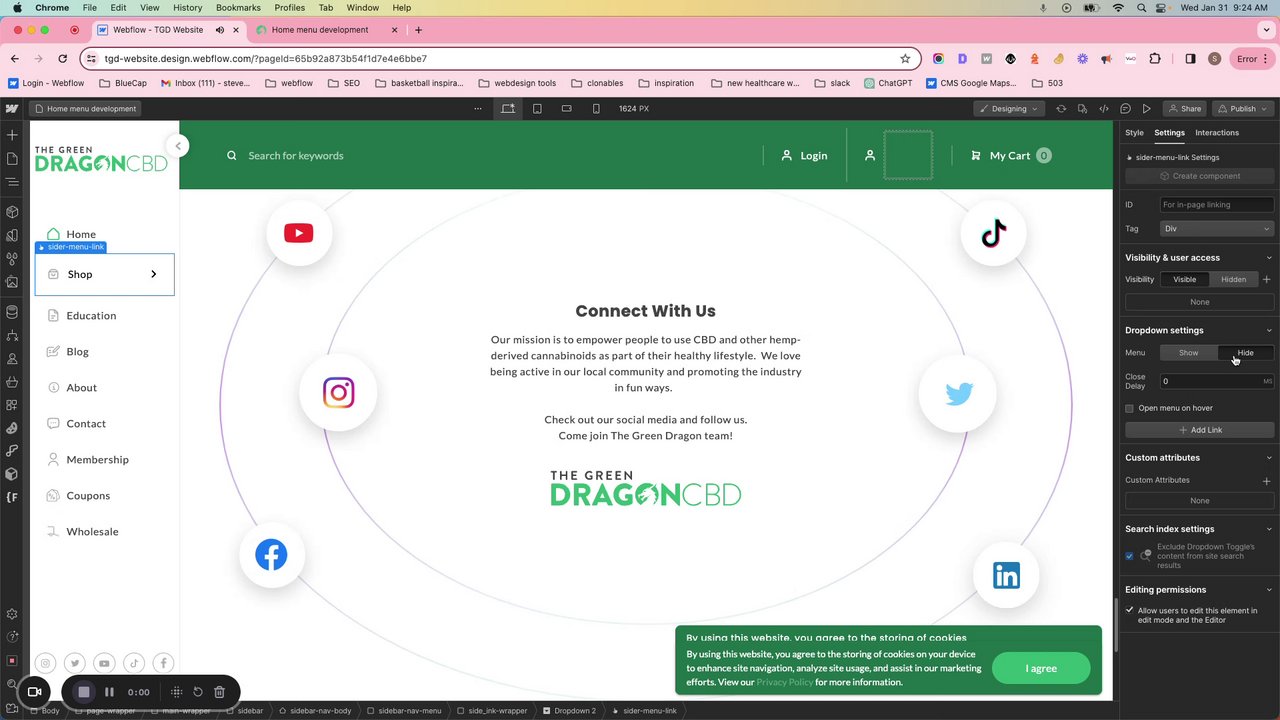
Task: Open the Navigator panel icon
Action: [x=12, y=182]
